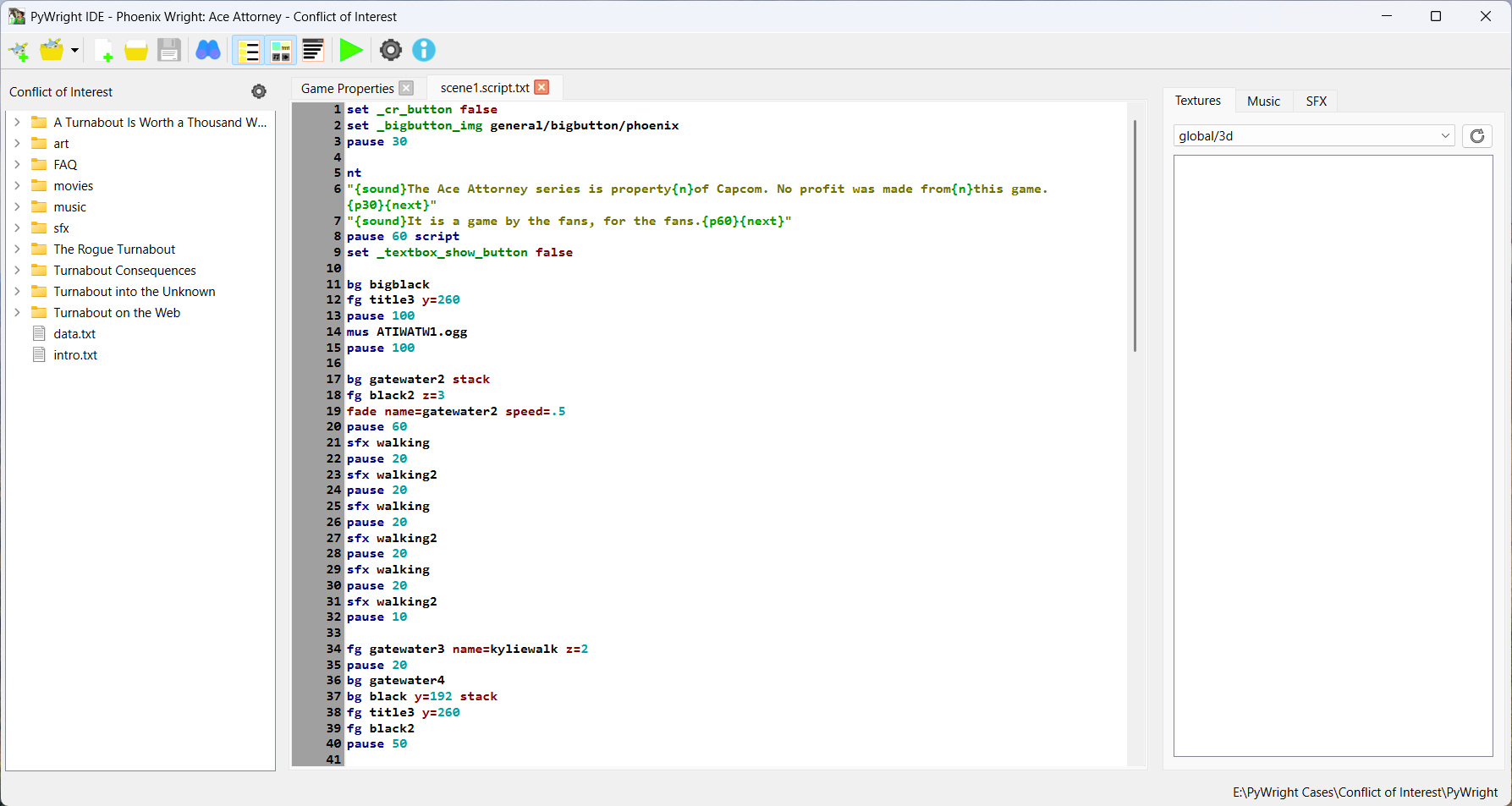Select the scene1.script.txt tab
This screenshot has width=1512, height=806.
coord(485,88)
